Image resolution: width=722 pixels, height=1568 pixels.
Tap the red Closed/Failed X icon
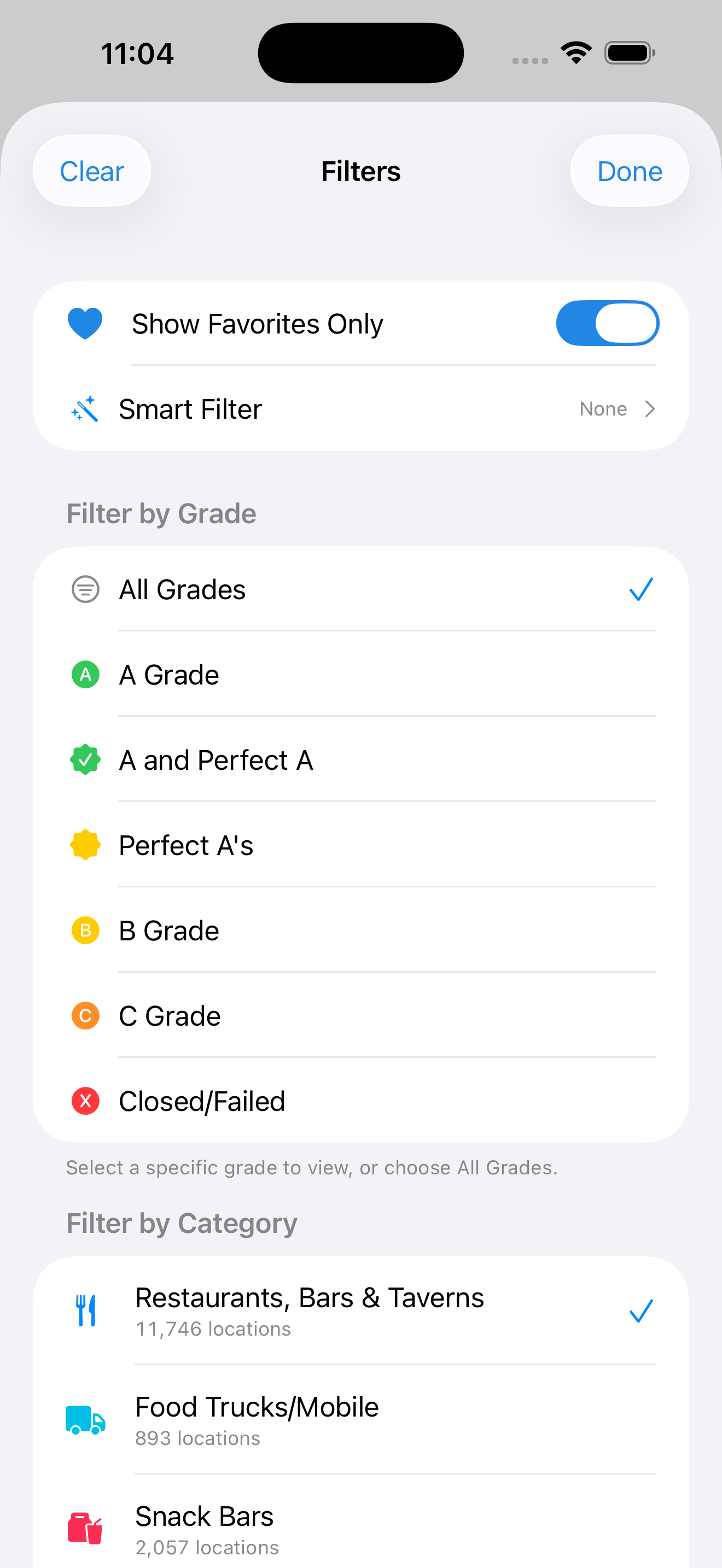85,1101
